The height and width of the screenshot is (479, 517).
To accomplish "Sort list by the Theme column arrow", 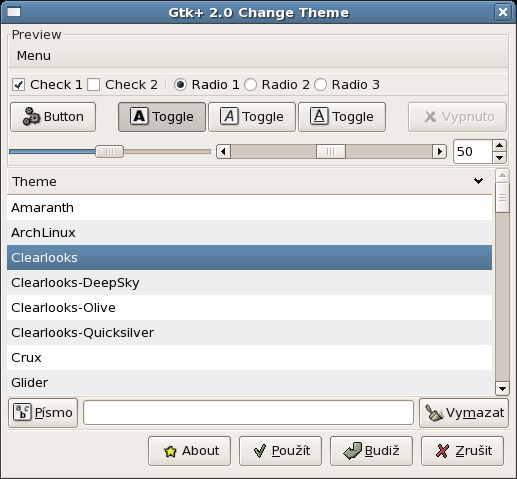I will coord(478,181).
